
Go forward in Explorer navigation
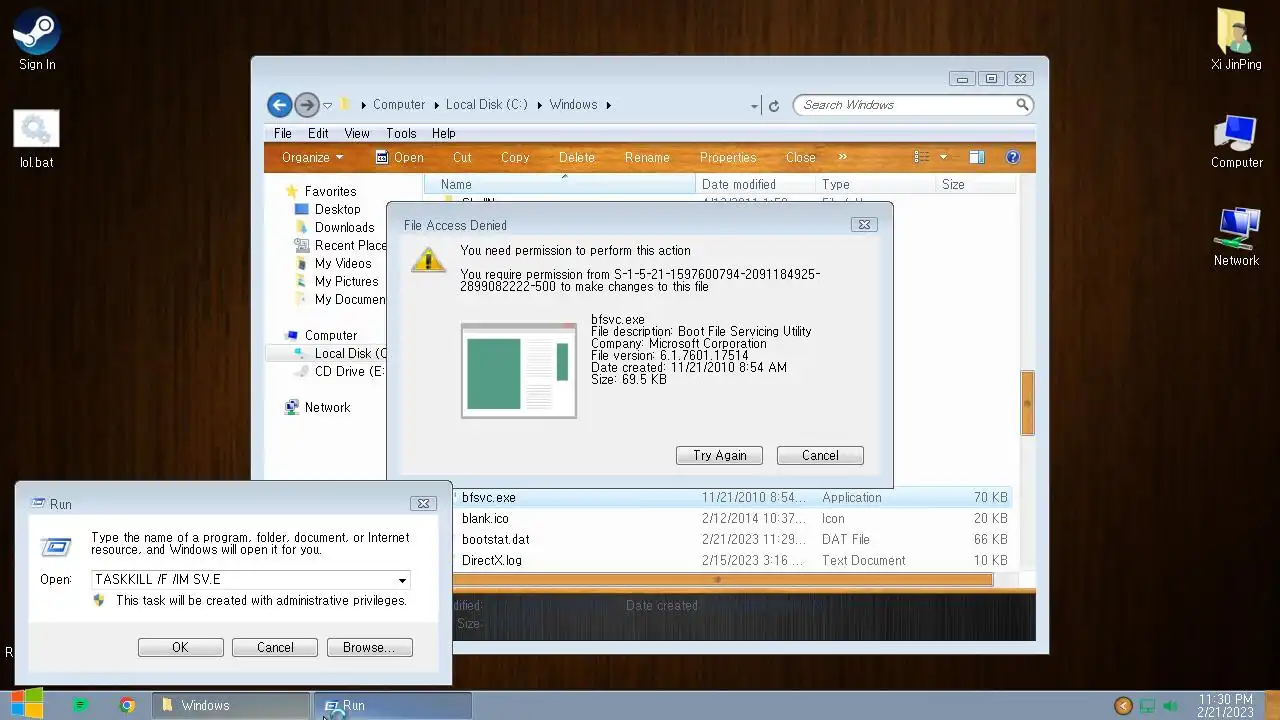tap(307, 104)
